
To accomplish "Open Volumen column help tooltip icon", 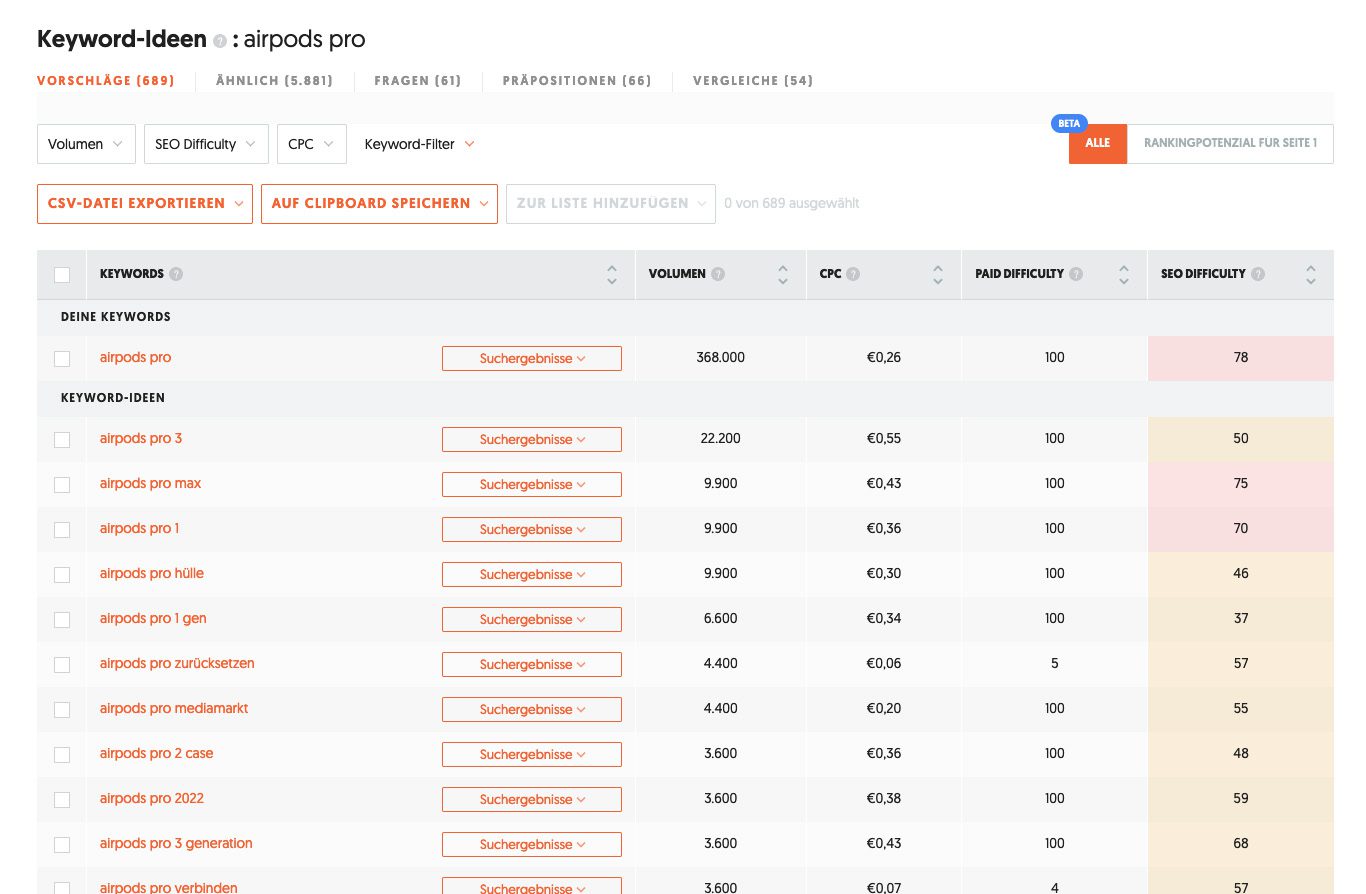I will [718, 274].
